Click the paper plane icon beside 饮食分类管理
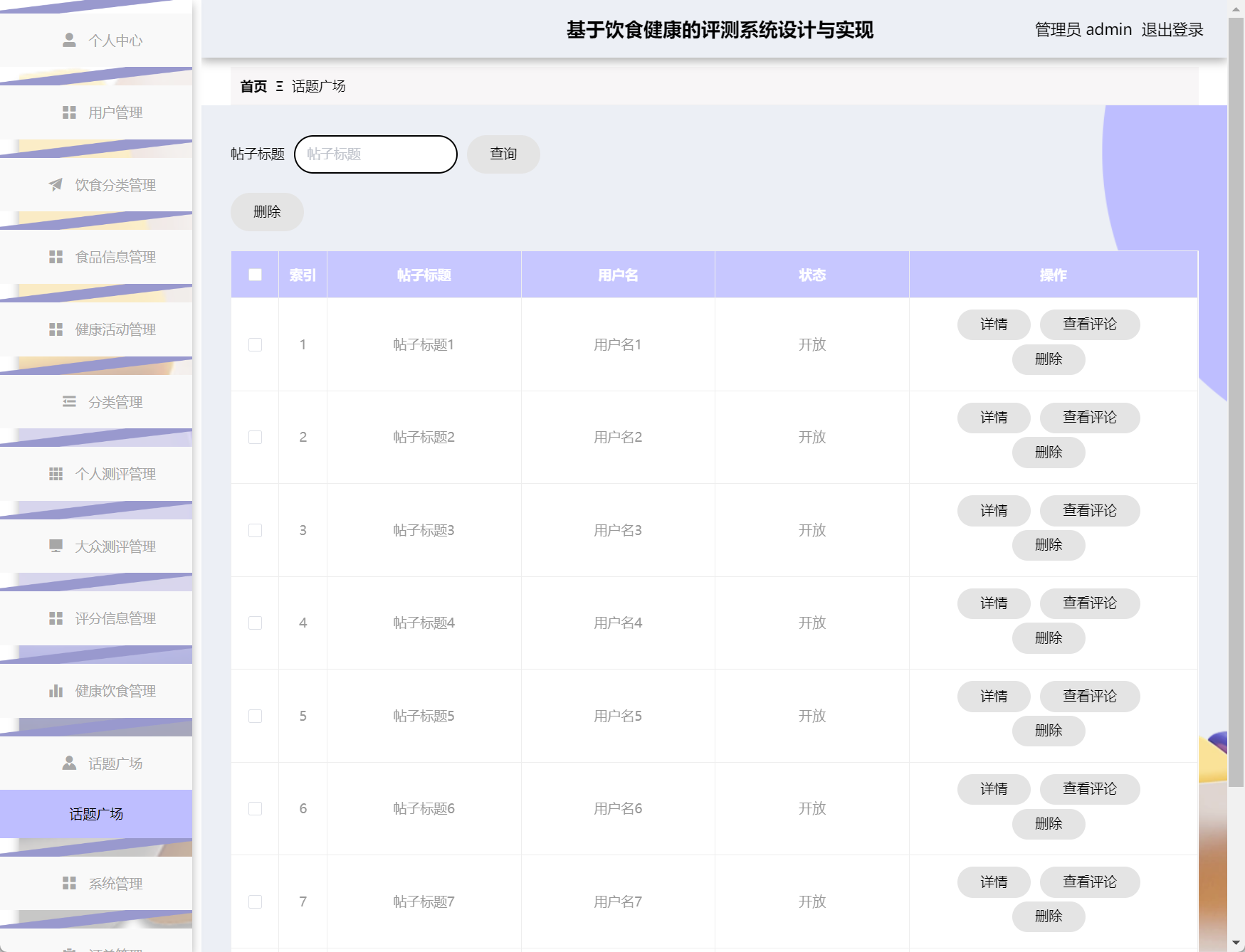The width and height of the screenshot is (1245, 952). [56, 185]
